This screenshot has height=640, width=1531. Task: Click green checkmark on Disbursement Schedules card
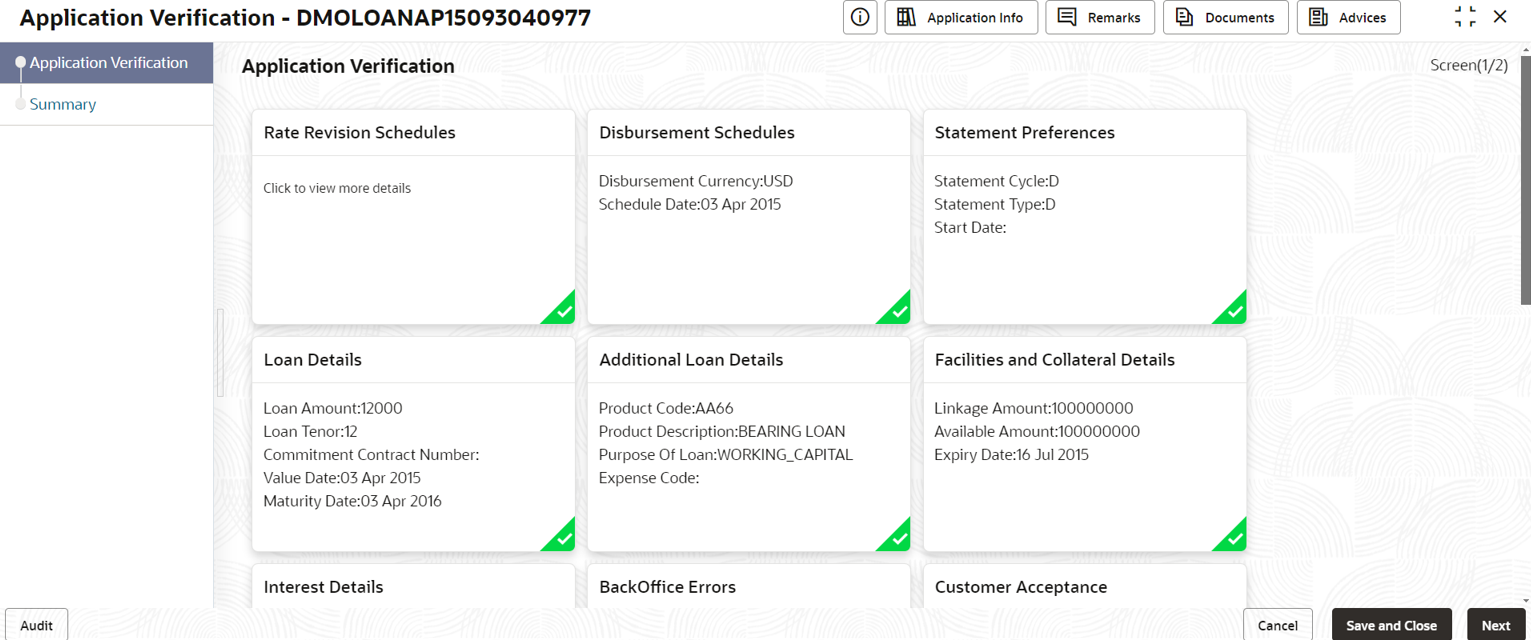(894, 308)
